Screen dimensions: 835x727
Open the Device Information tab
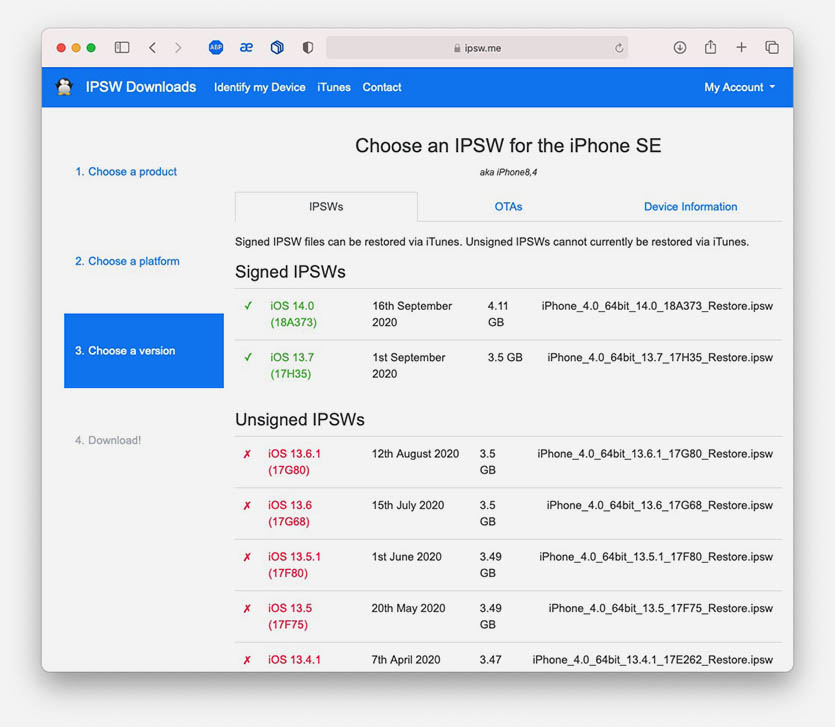[x=690, y=206]
